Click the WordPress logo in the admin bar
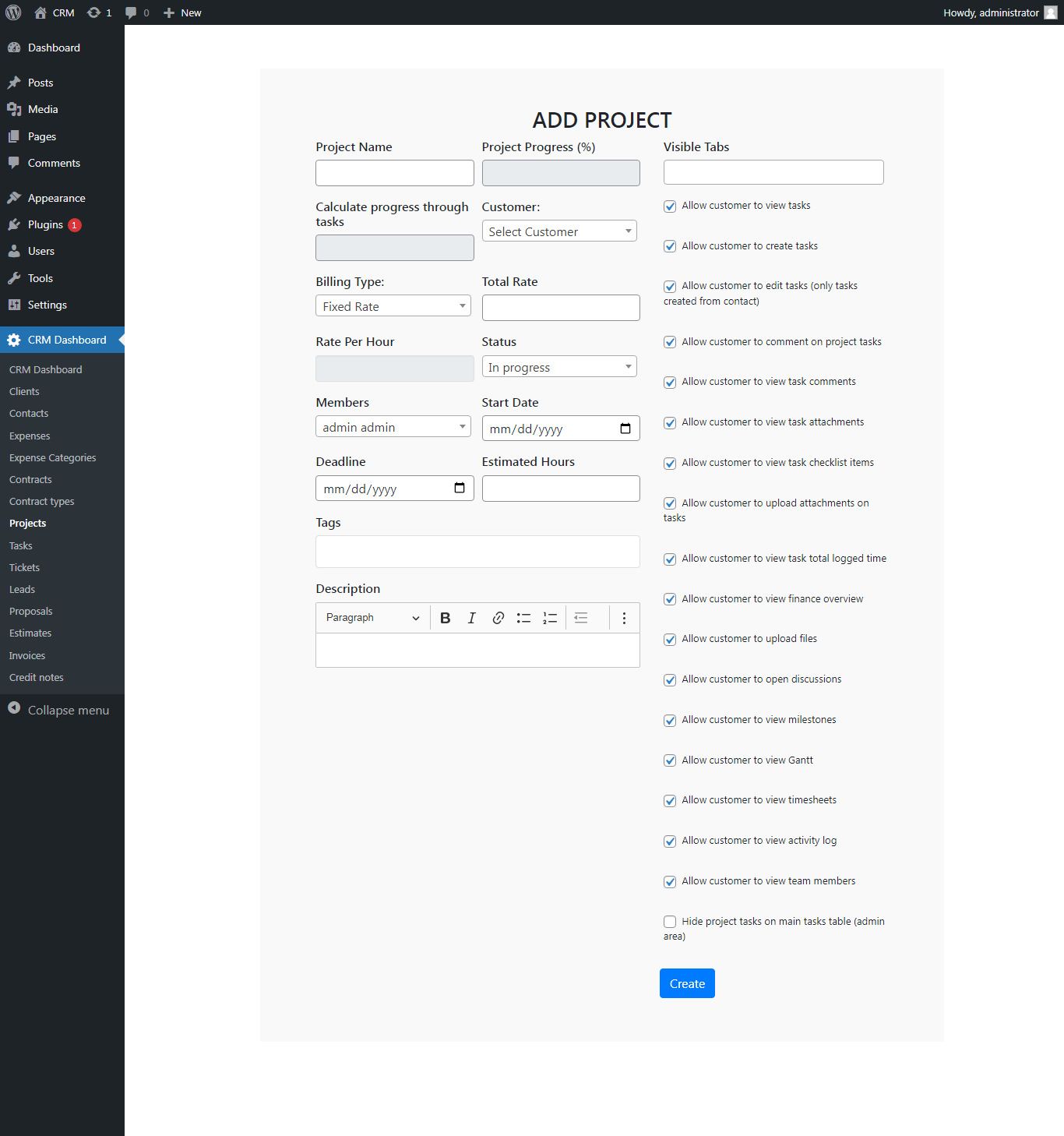1064x1136 pixels. (12, 12)
